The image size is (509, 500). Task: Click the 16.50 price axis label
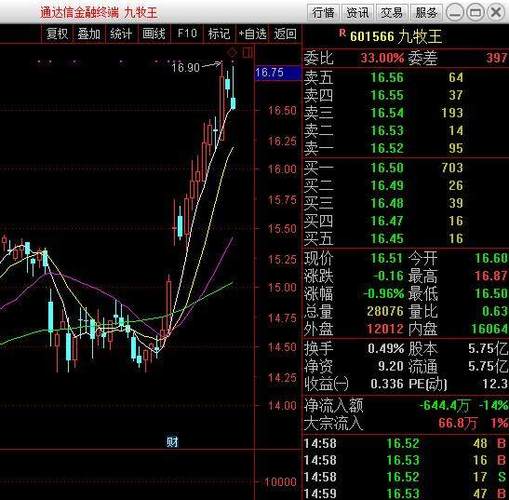[x=282, y=110]
